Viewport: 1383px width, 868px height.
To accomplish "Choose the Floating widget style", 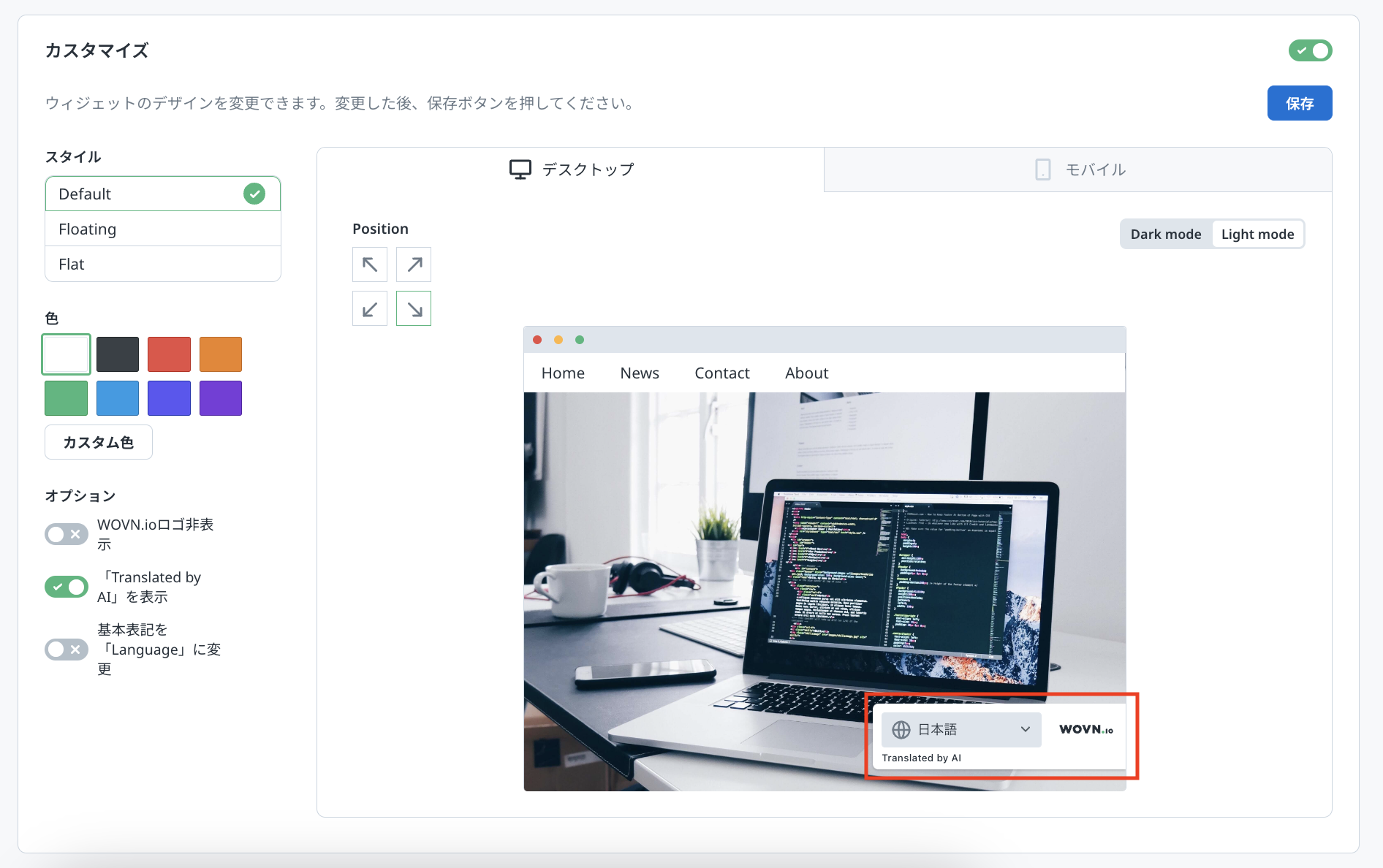I will [162, 229].
